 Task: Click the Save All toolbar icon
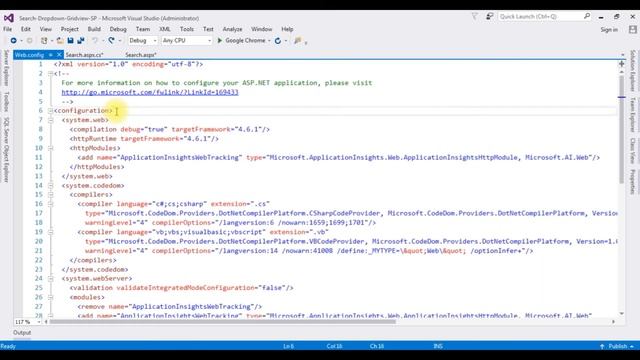[81, 40]
